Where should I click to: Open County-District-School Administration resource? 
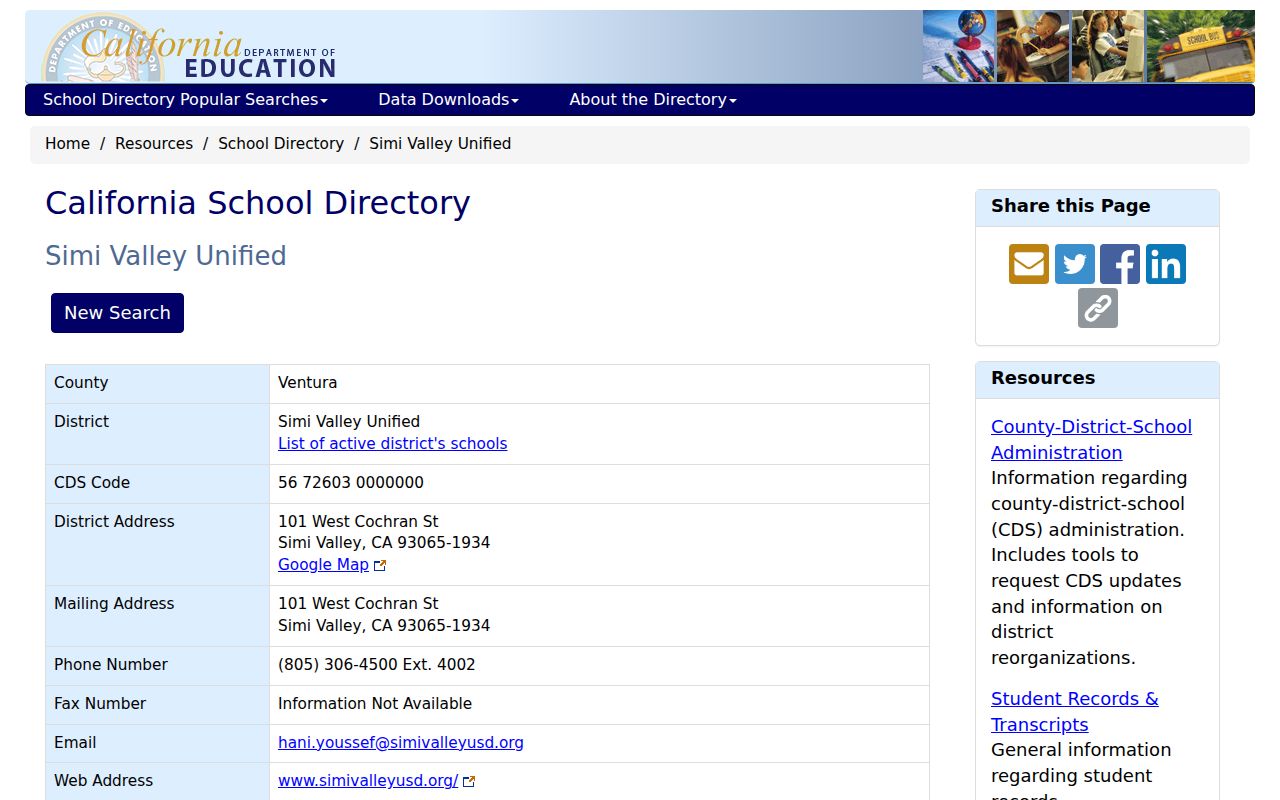click(x=1091, y=439)
